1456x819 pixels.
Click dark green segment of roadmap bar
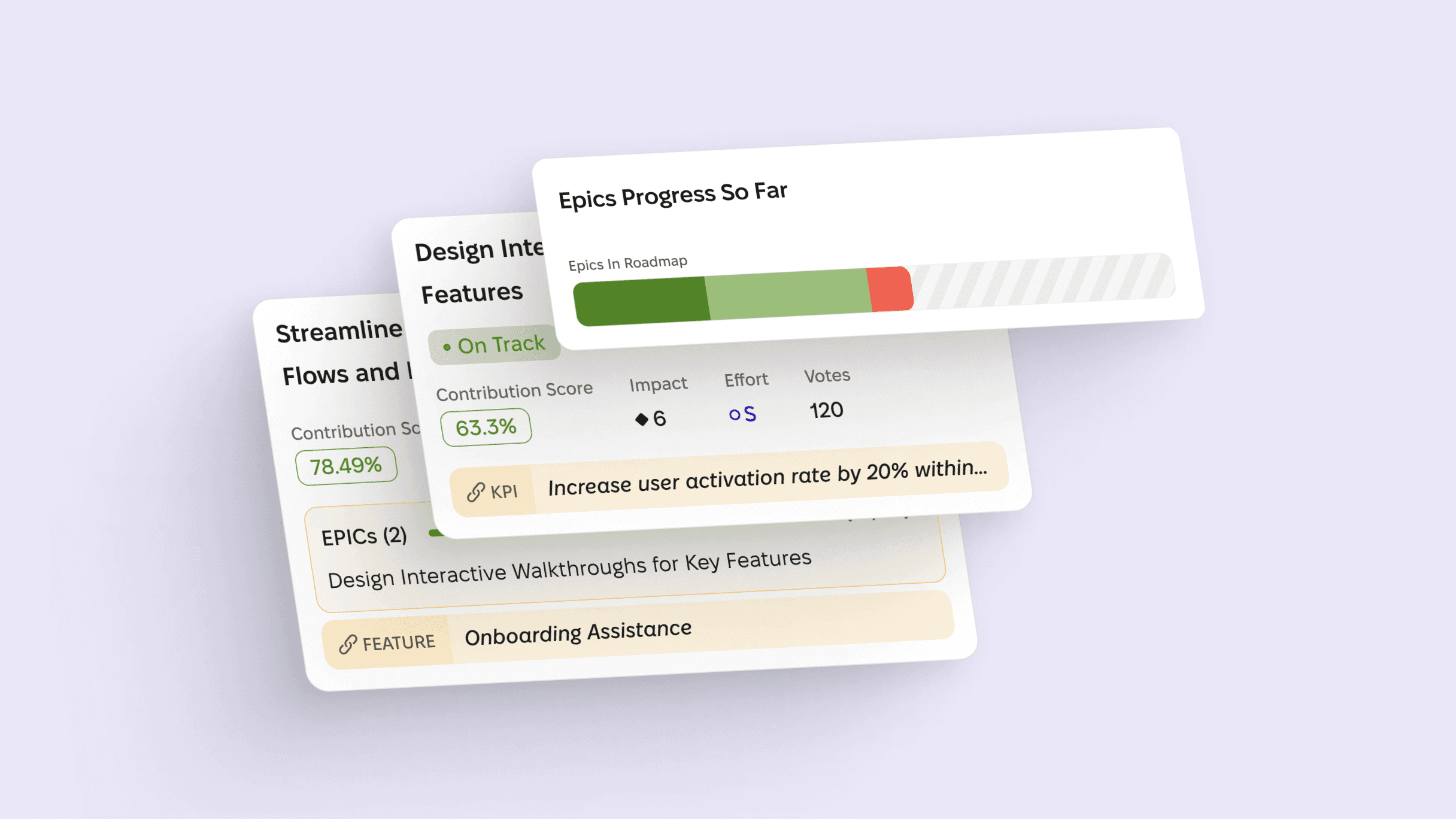[641, 301]
